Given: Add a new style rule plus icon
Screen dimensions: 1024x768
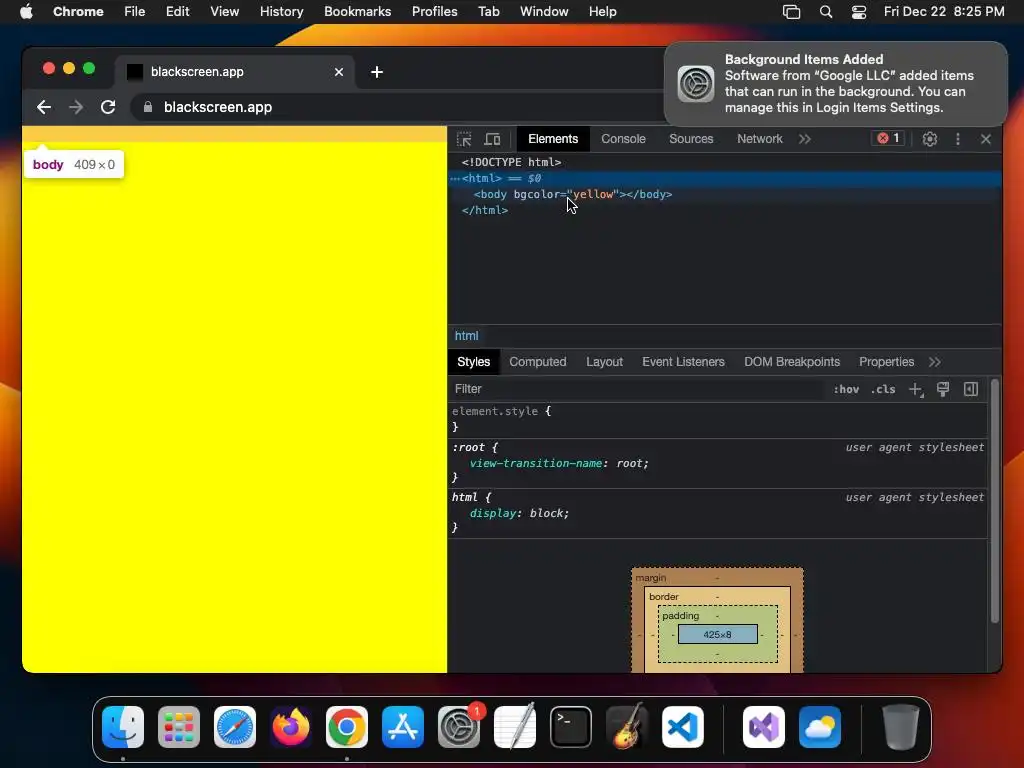Looking at the screenshot, I should [x=916, y=390].
